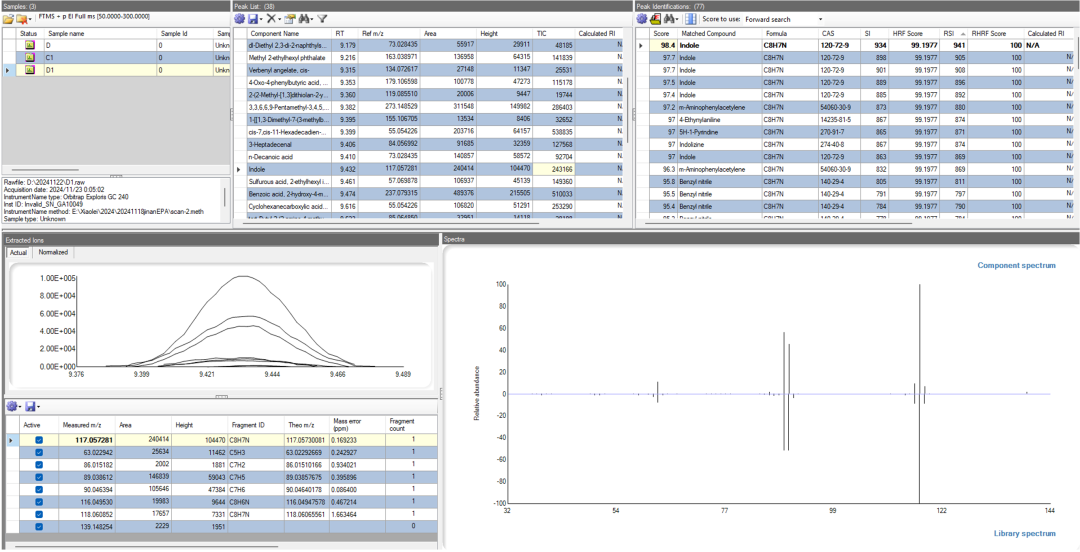Open the Score to use dropdown
This screenshot has width=1080, height=552.
(x=821, y=19)
